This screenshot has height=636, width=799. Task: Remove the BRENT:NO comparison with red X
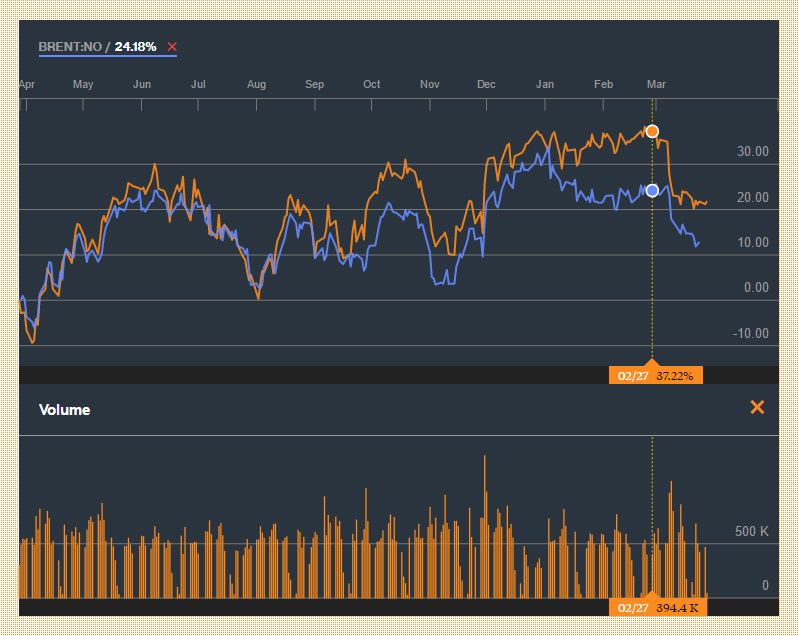[172, 47]
